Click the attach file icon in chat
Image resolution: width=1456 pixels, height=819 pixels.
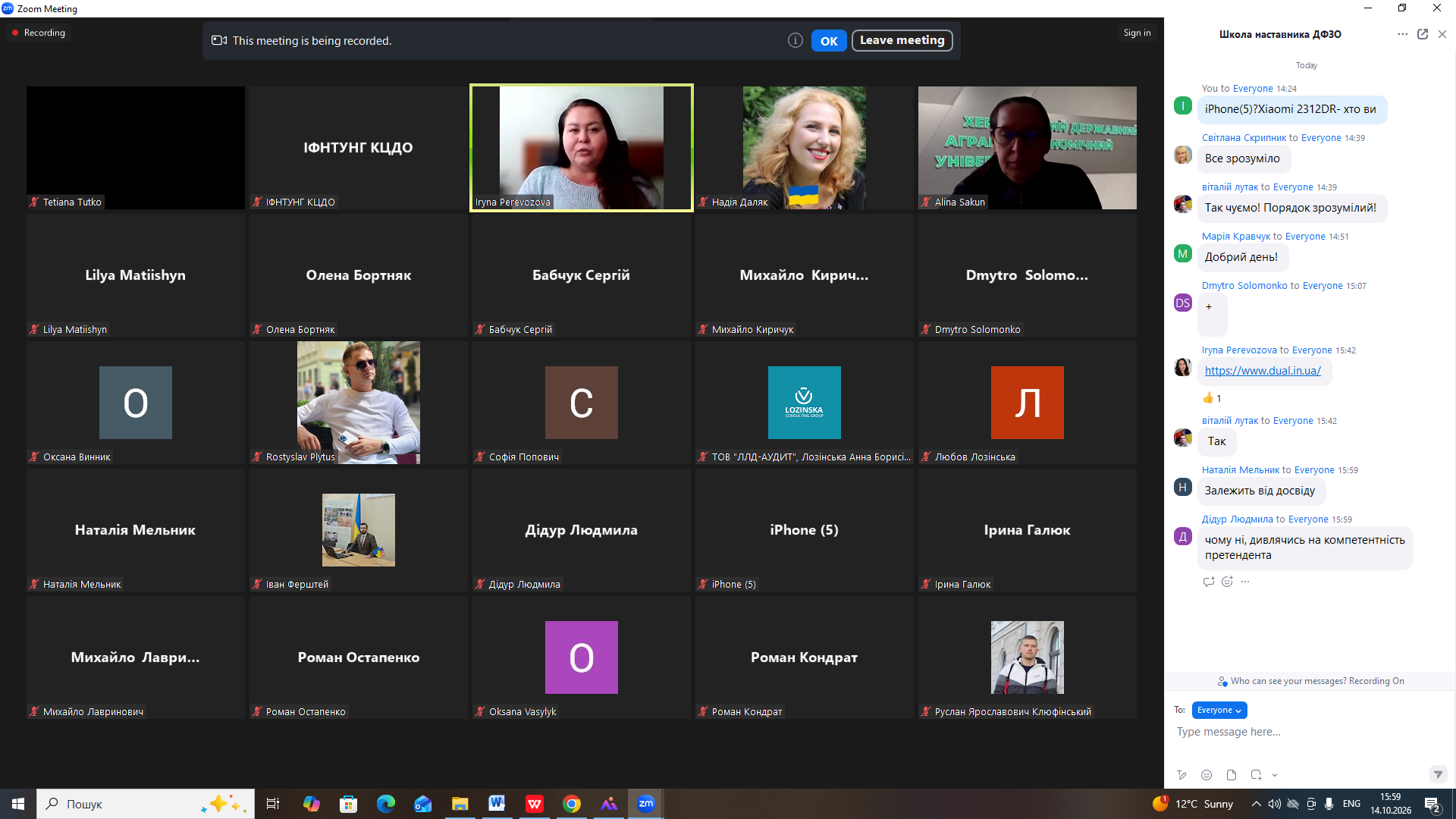tap(1232, 775)
